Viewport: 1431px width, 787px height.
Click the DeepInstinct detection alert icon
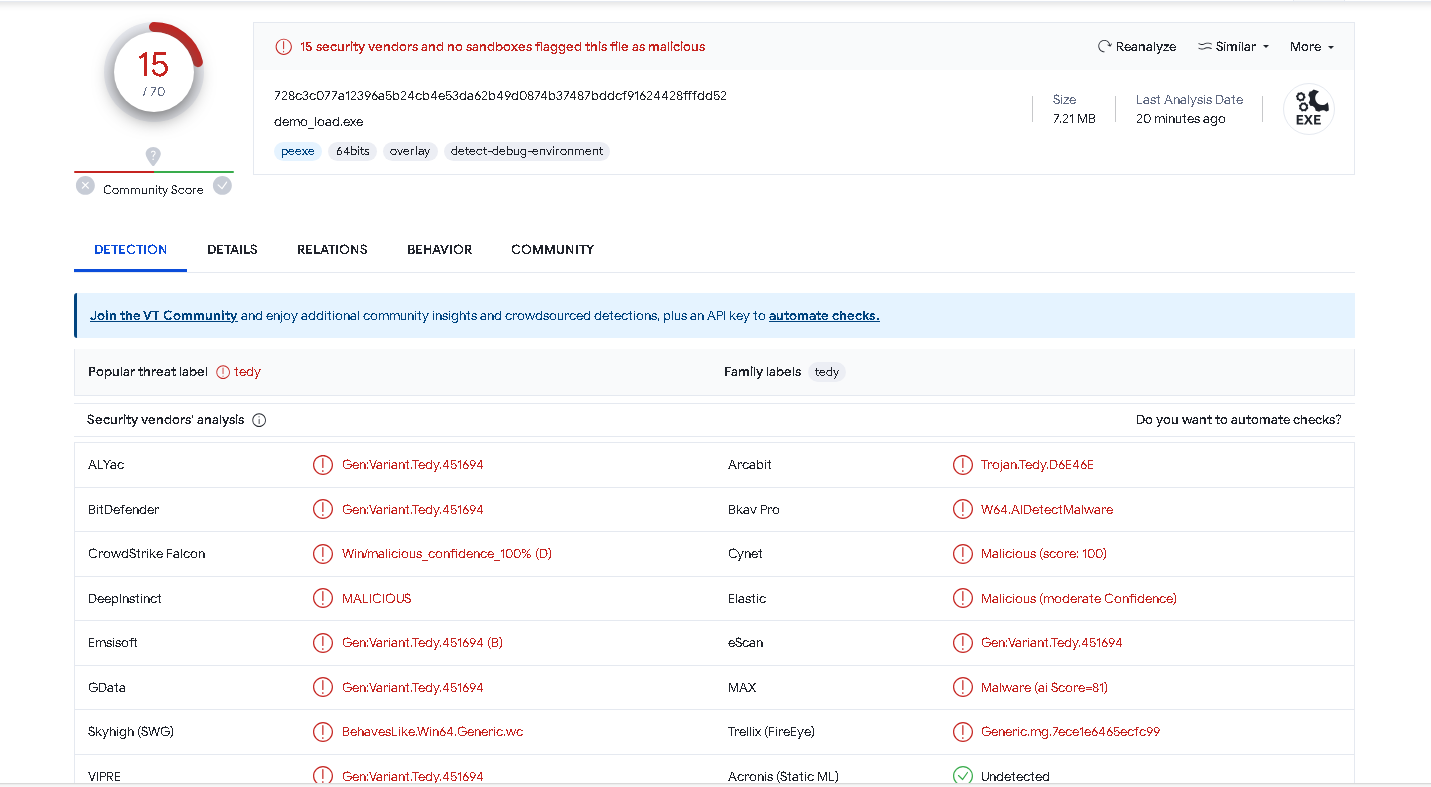coord(323,598)
